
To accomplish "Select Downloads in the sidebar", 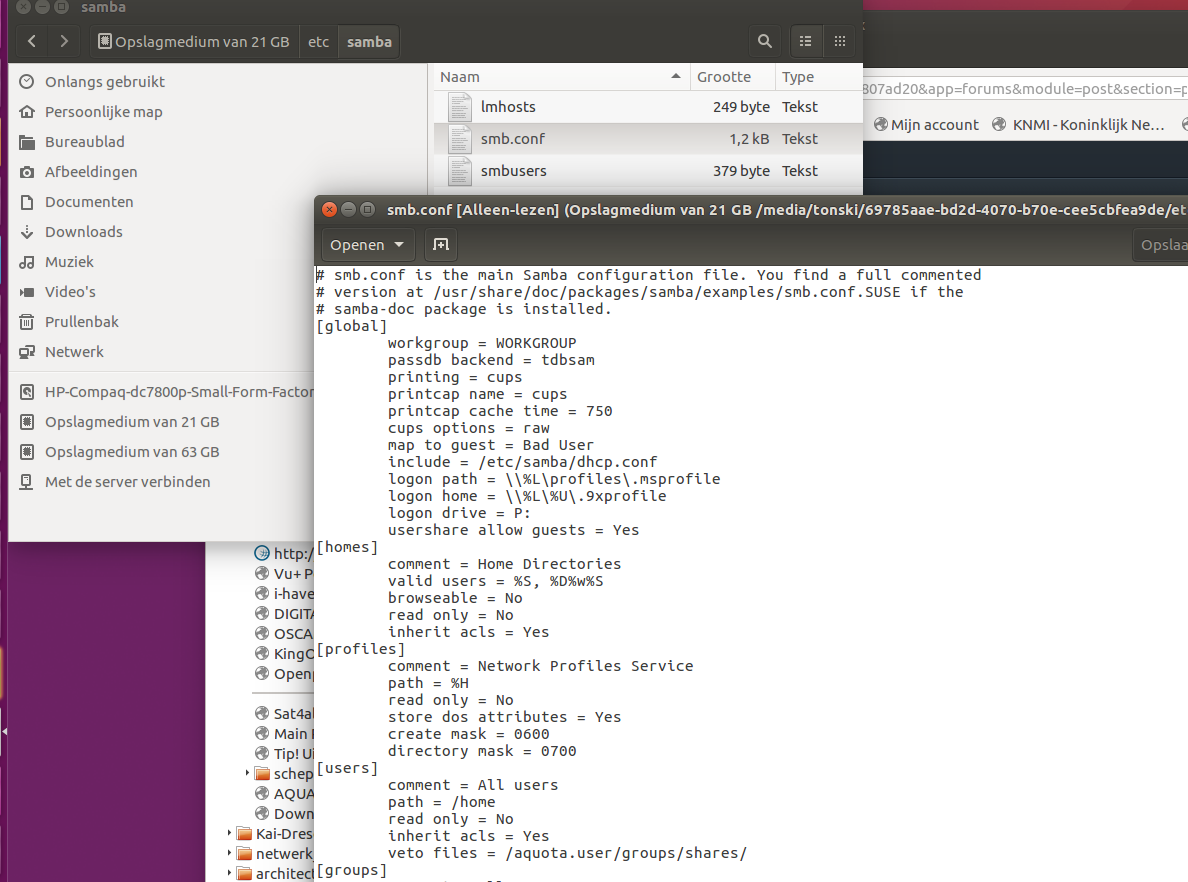I will (x=83, y=232).
